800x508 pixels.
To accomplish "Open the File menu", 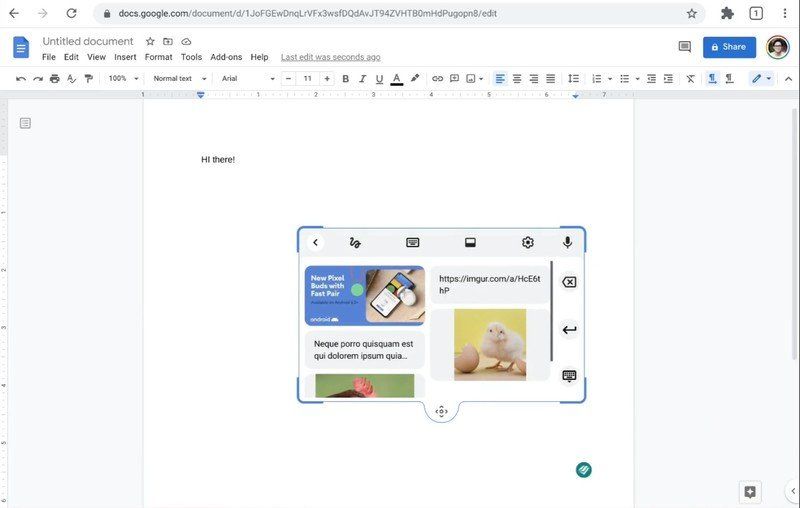I will (49, 57).
